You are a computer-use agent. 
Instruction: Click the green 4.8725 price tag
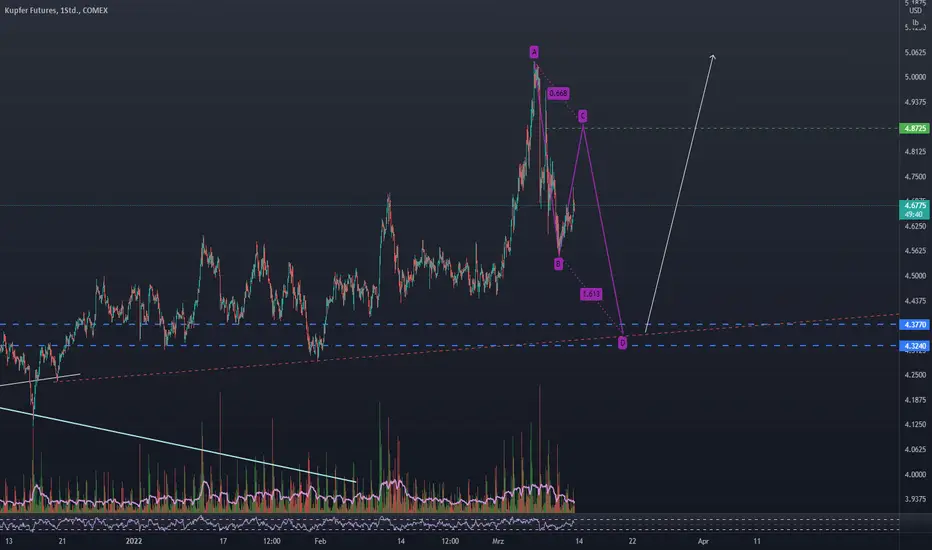(915, 128)
